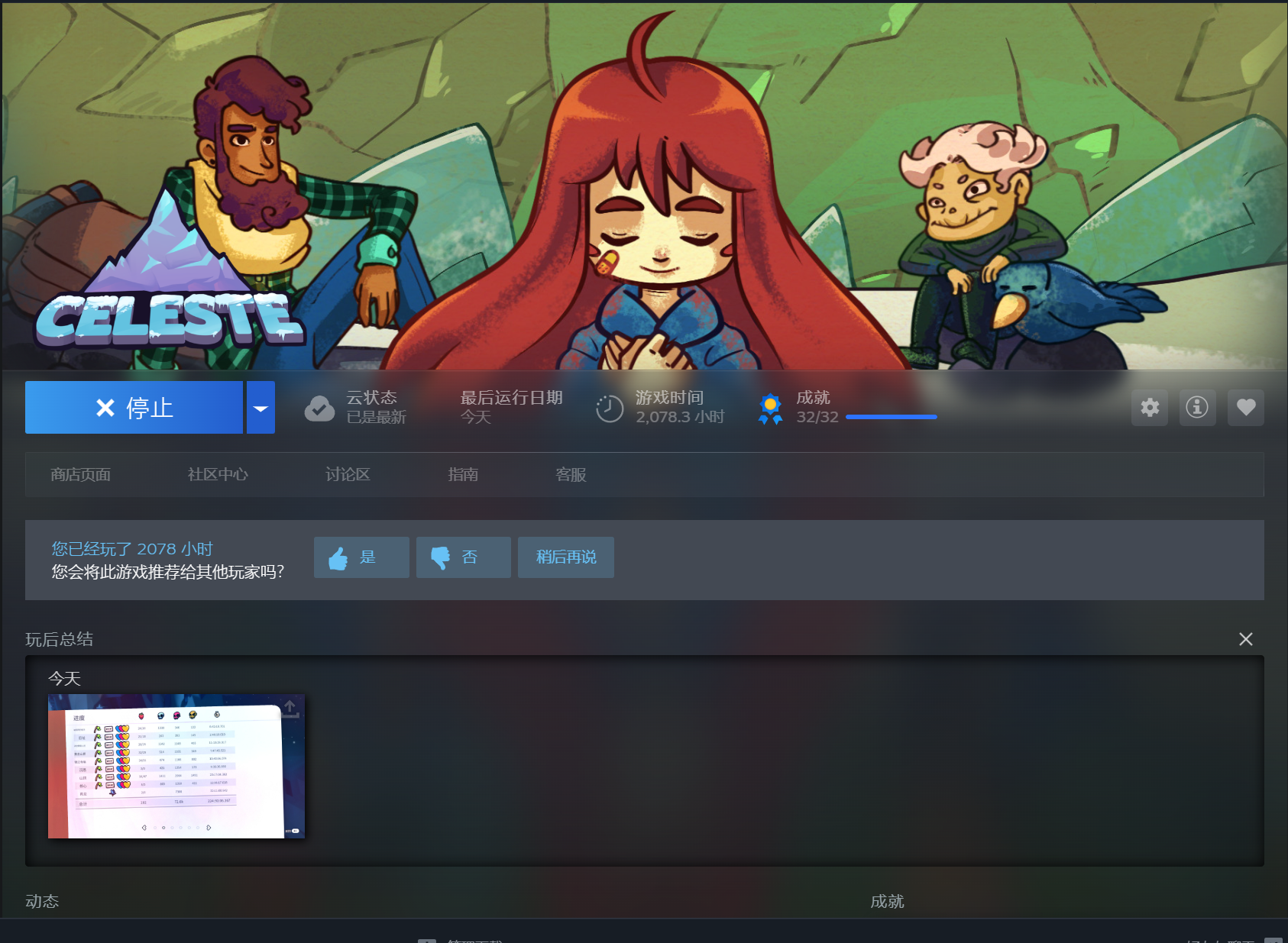This screenshot has height=943, width=1288.
Task: Click the achievements ribbon badge icon
Action: point(770,409)
